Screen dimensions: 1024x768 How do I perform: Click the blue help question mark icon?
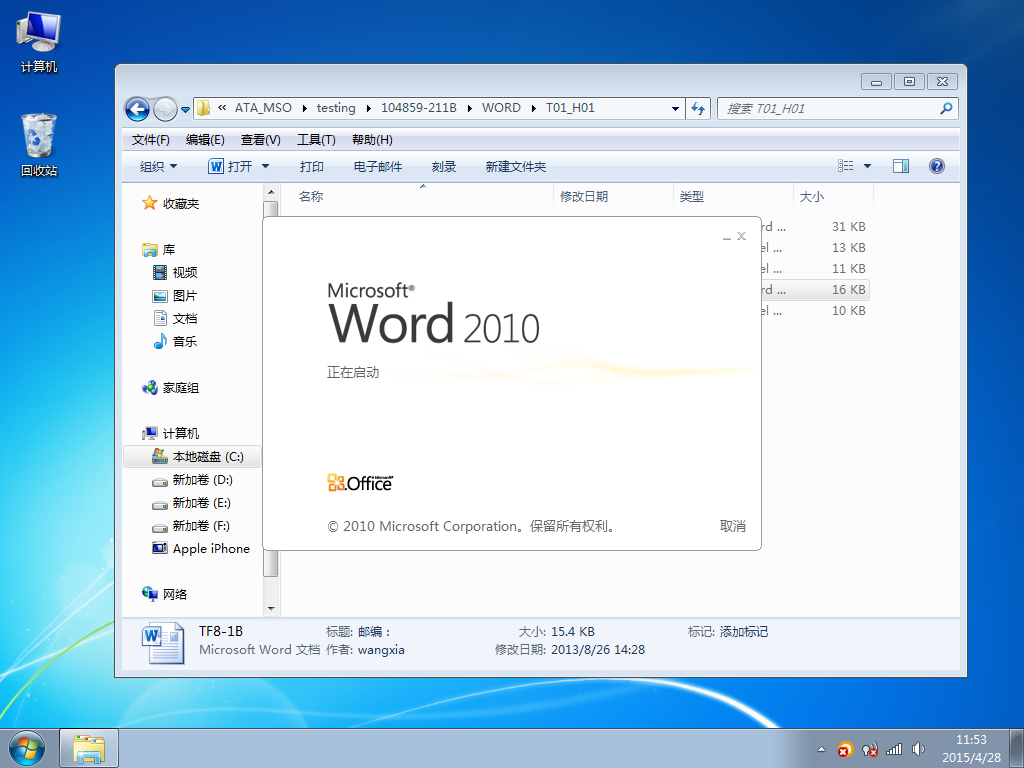[x=936, y=166]
